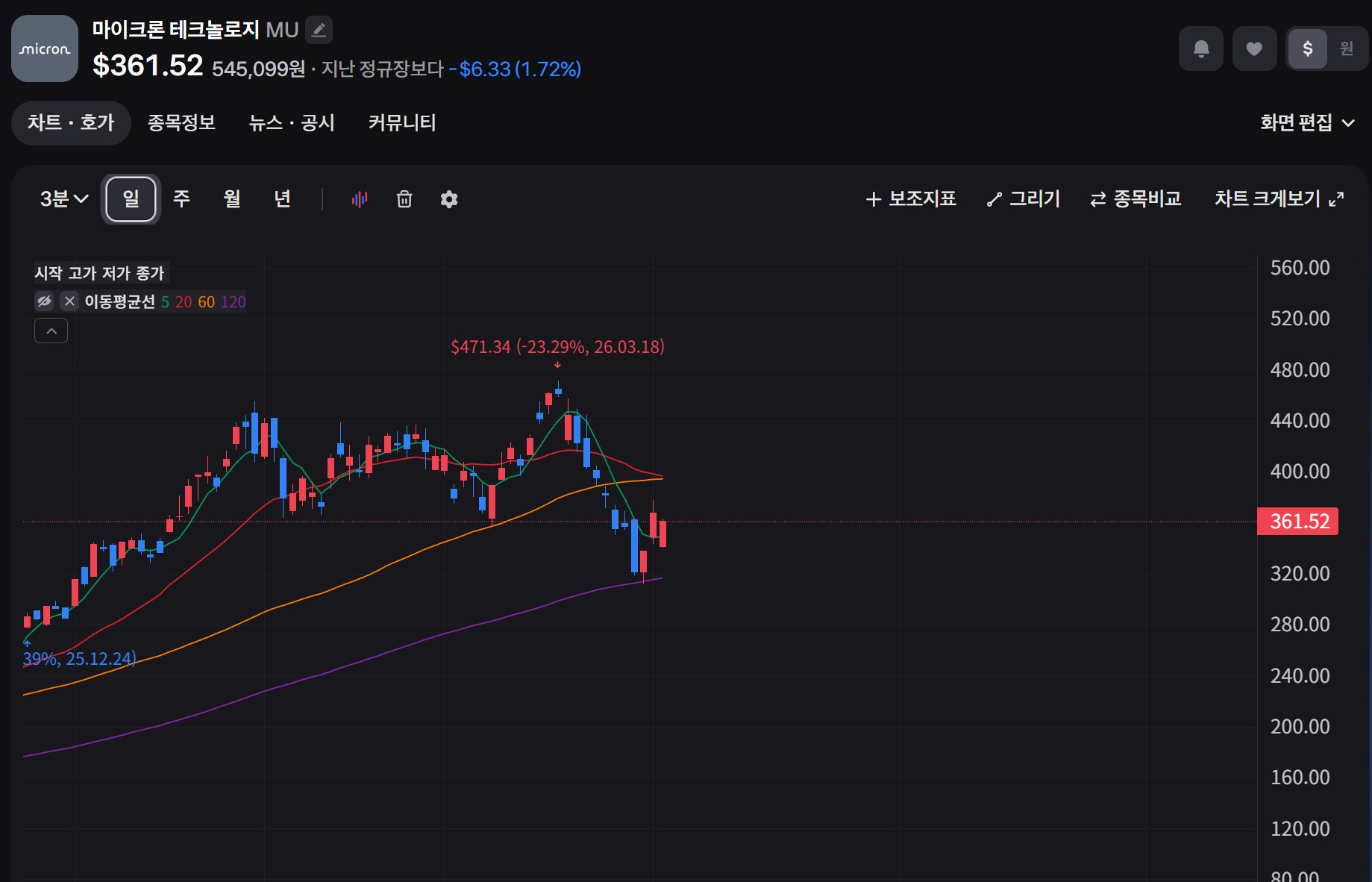
Task: Click the Micron logo thumbnail
Action: (x=45, y=49)
